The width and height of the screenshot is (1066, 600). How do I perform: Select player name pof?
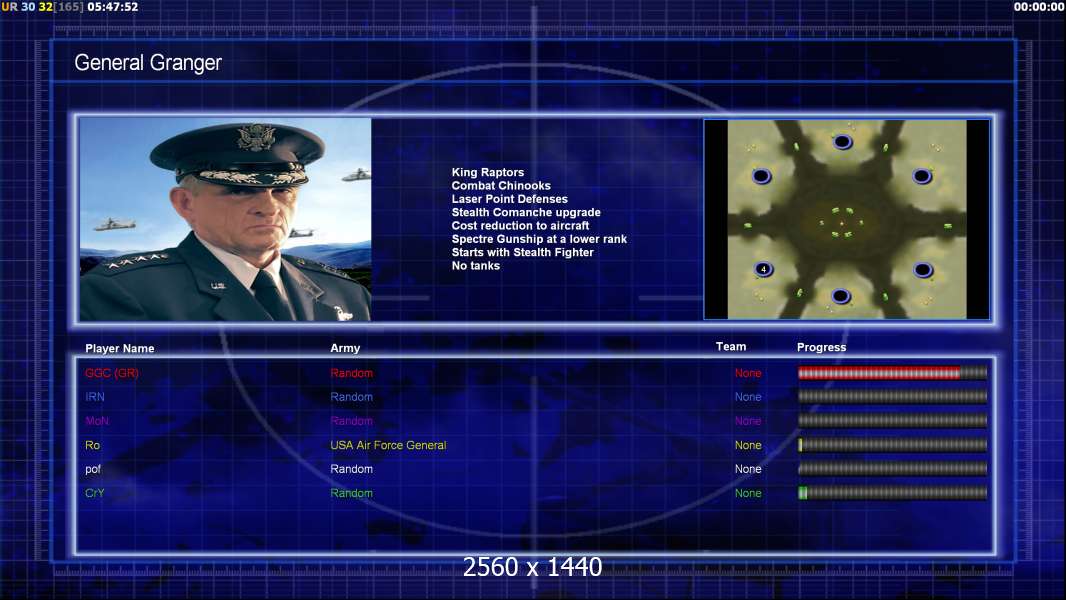pyautogui.click(x=93, y=470)
